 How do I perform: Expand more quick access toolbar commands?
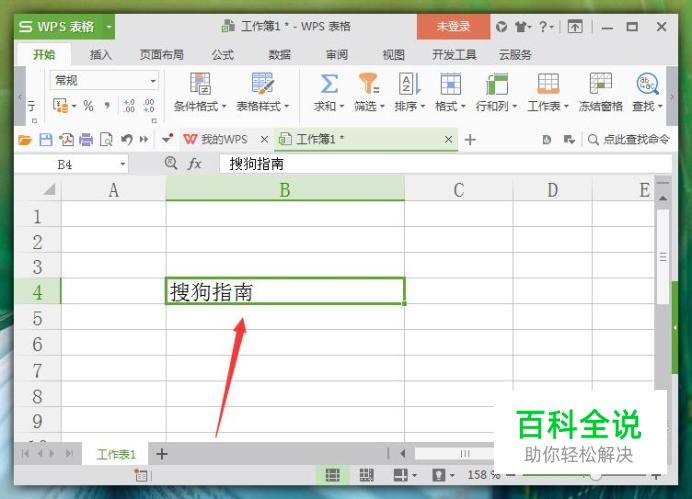click(x=144, y=140)
